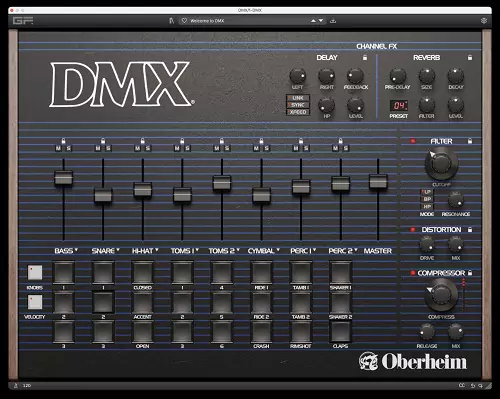Viewport: 500px width, 399px height.
Task: Open the settings gear in top bar
Action: (484, 21)
